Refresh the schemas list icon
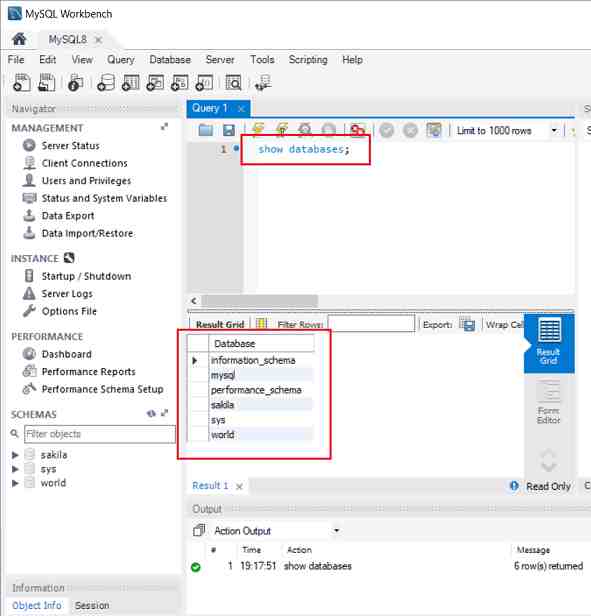 tap(151, 414)
